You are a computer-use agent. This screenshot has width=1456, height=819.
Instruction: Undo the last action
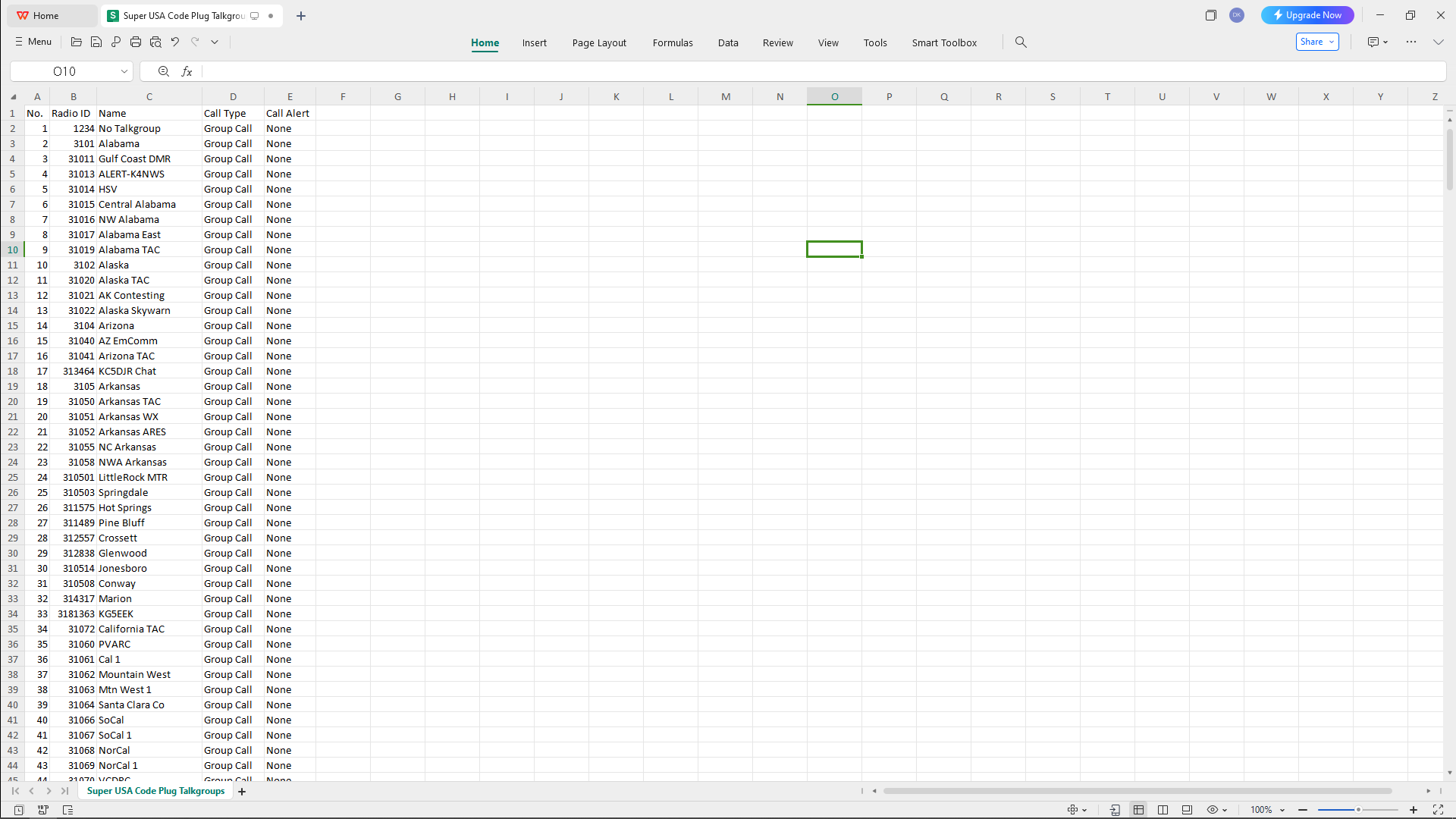[175, 42]
